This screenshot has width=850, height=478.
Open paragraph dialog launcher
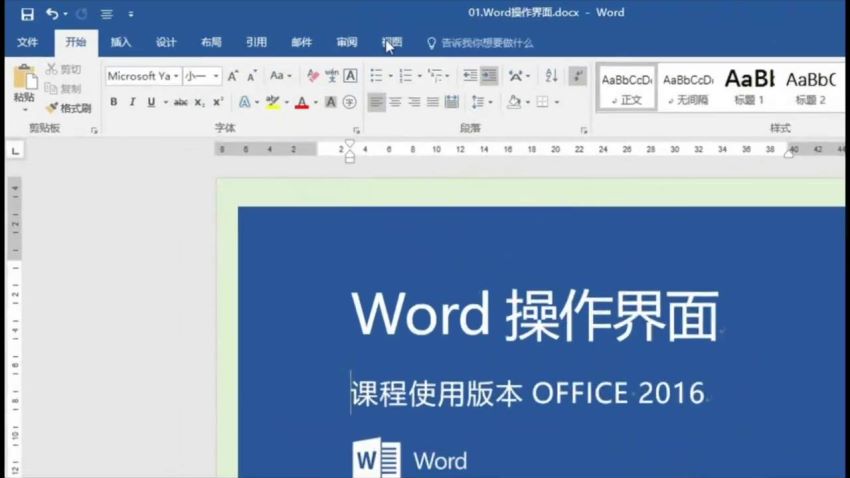pos(584,130)
